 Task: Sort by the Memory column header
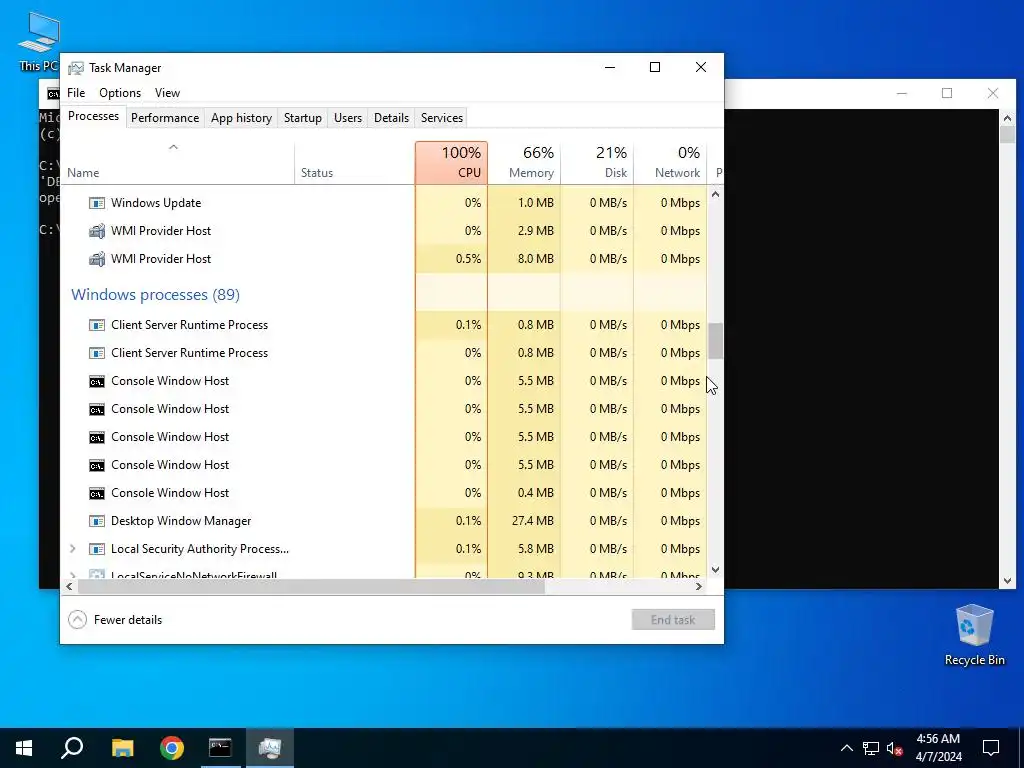click(524, 163)
